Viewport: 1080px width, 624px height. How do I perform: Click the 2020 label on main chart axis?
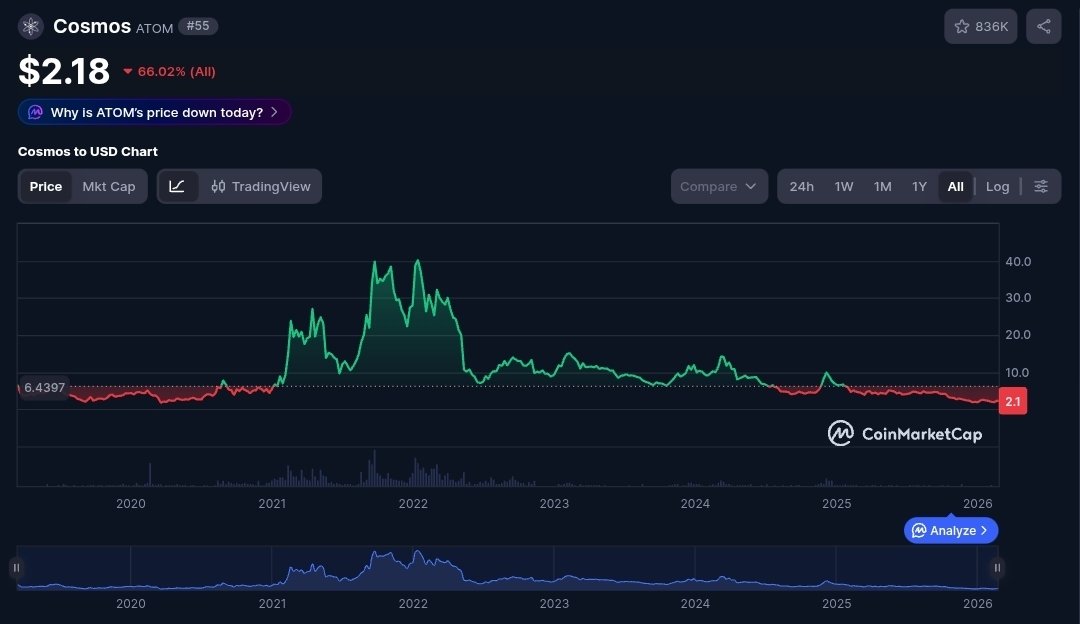tap(131, 503)
